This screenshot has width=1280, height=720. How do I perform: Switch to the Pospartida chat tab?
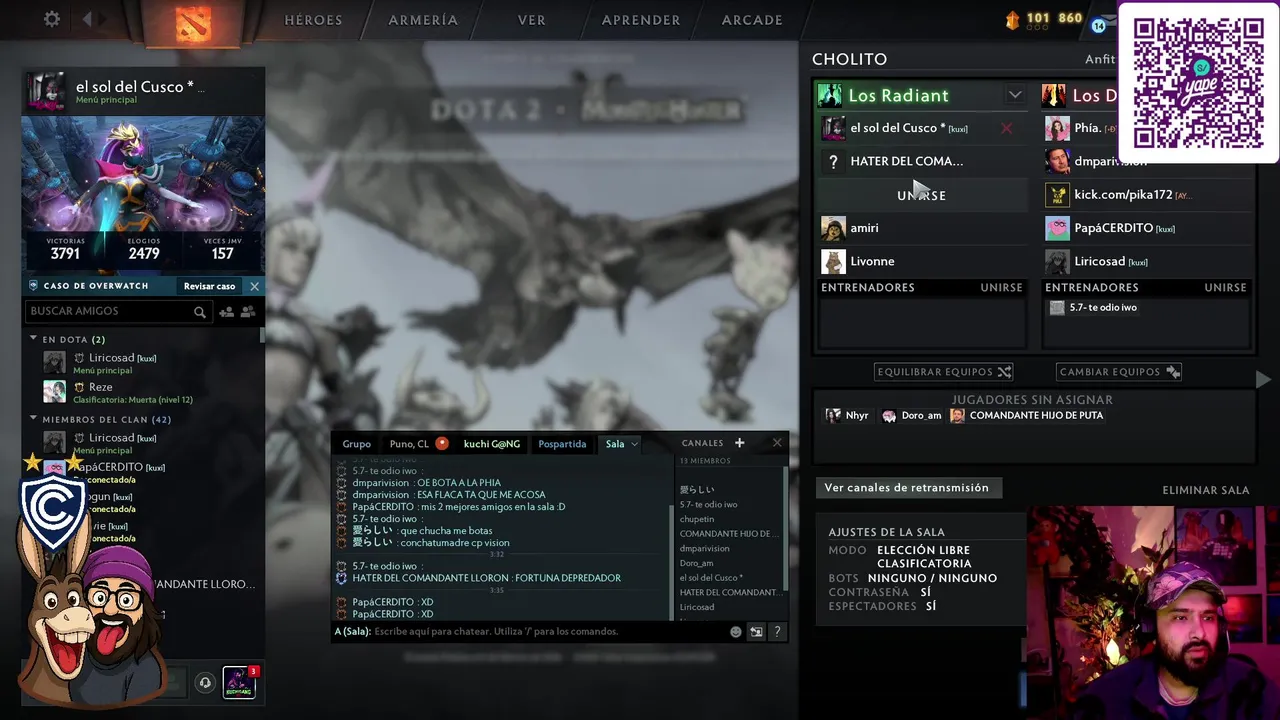click(562, 444)
